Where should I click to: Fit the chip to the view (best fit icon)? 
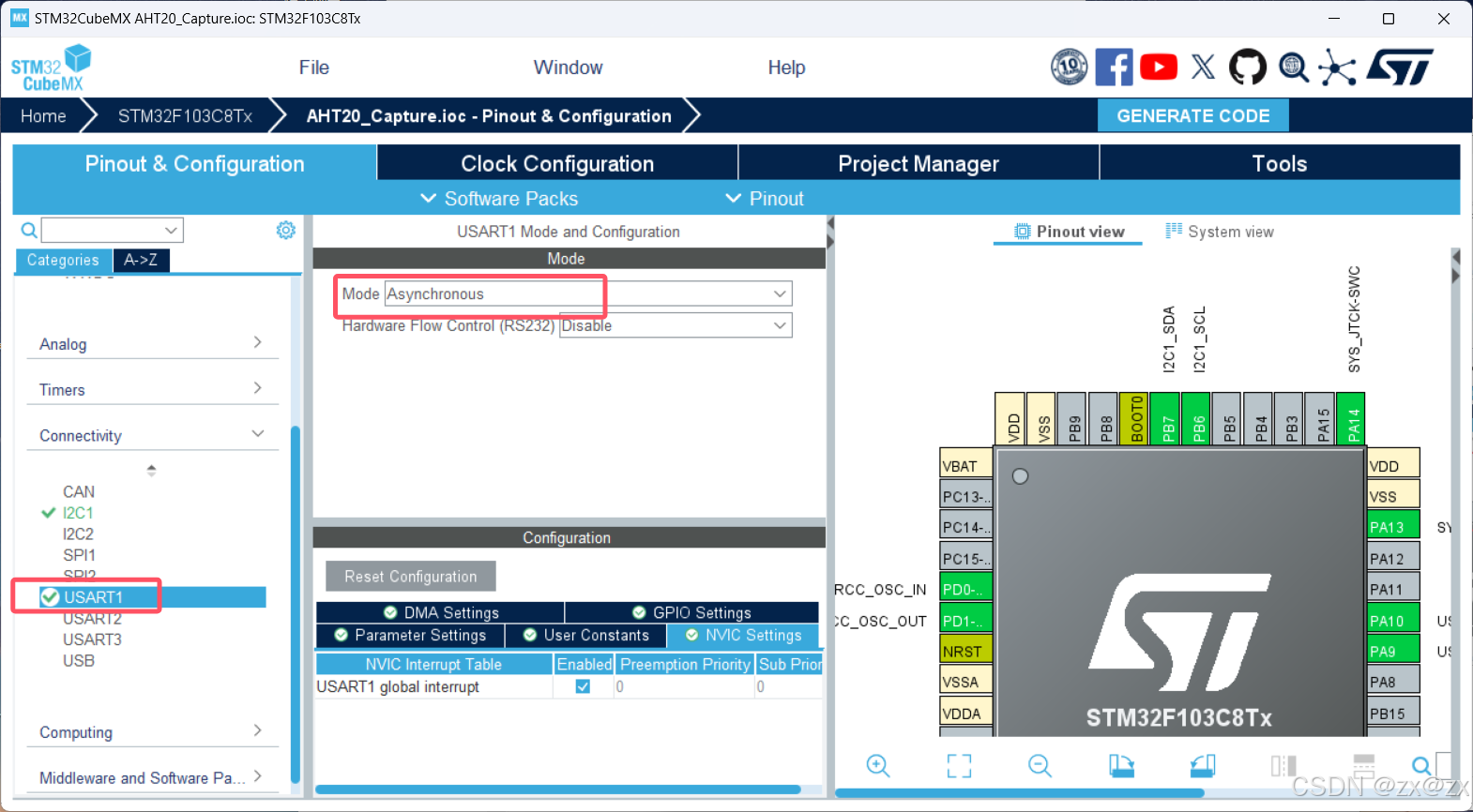click(x=959, y=766)
